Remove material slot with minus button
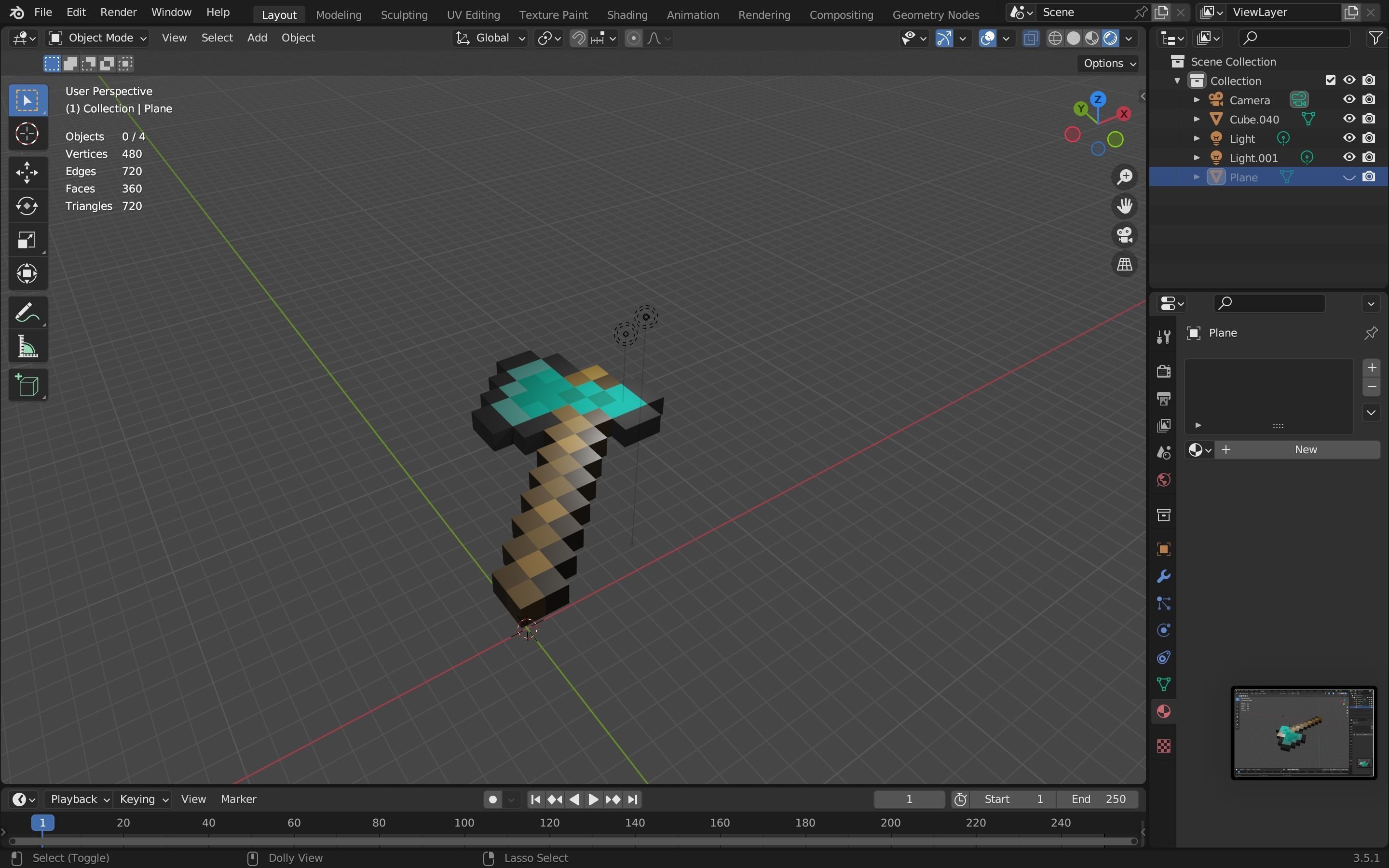 1372,387
